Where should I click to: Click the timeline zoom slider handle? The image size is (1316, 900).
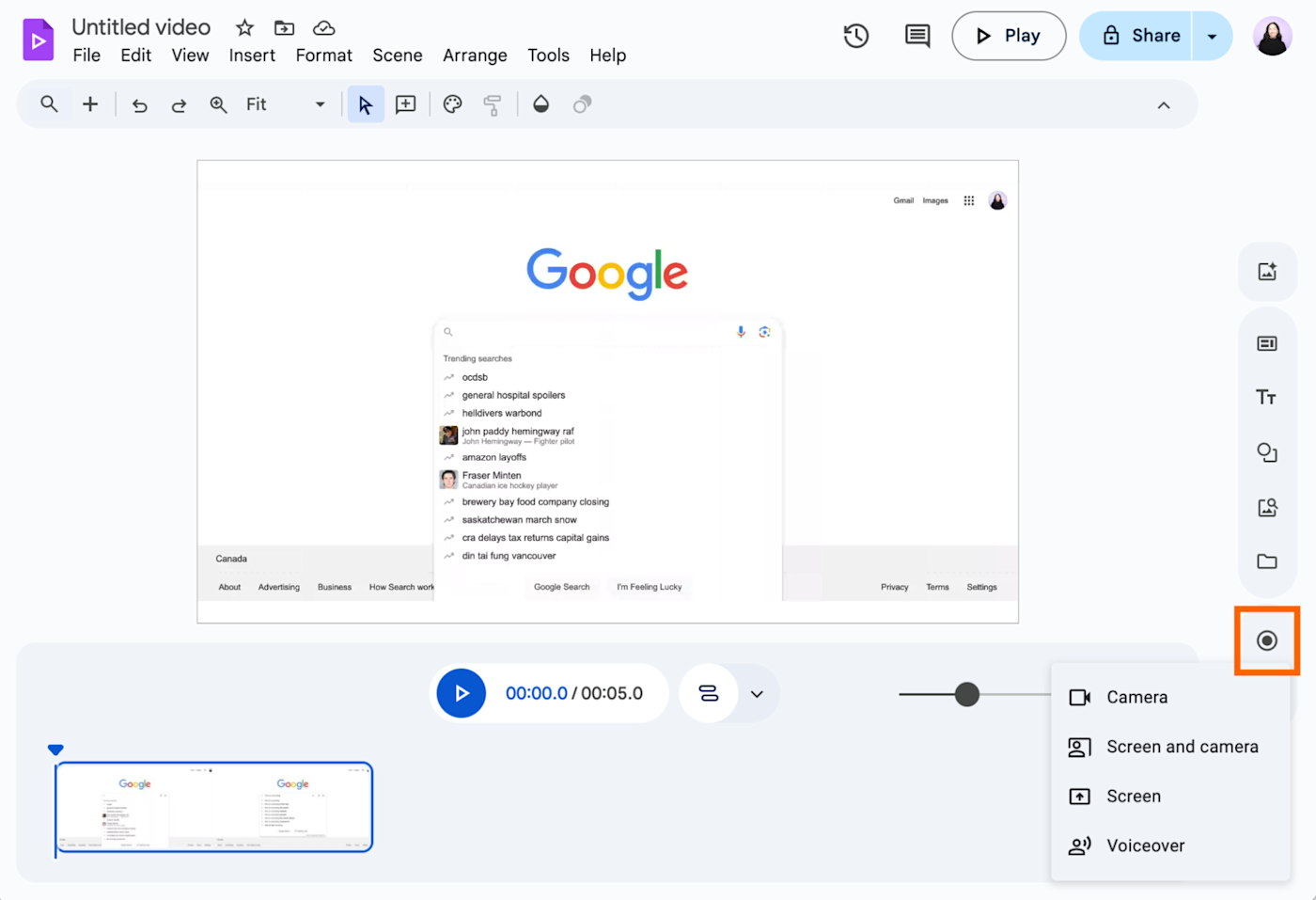[x=967, y=695]
